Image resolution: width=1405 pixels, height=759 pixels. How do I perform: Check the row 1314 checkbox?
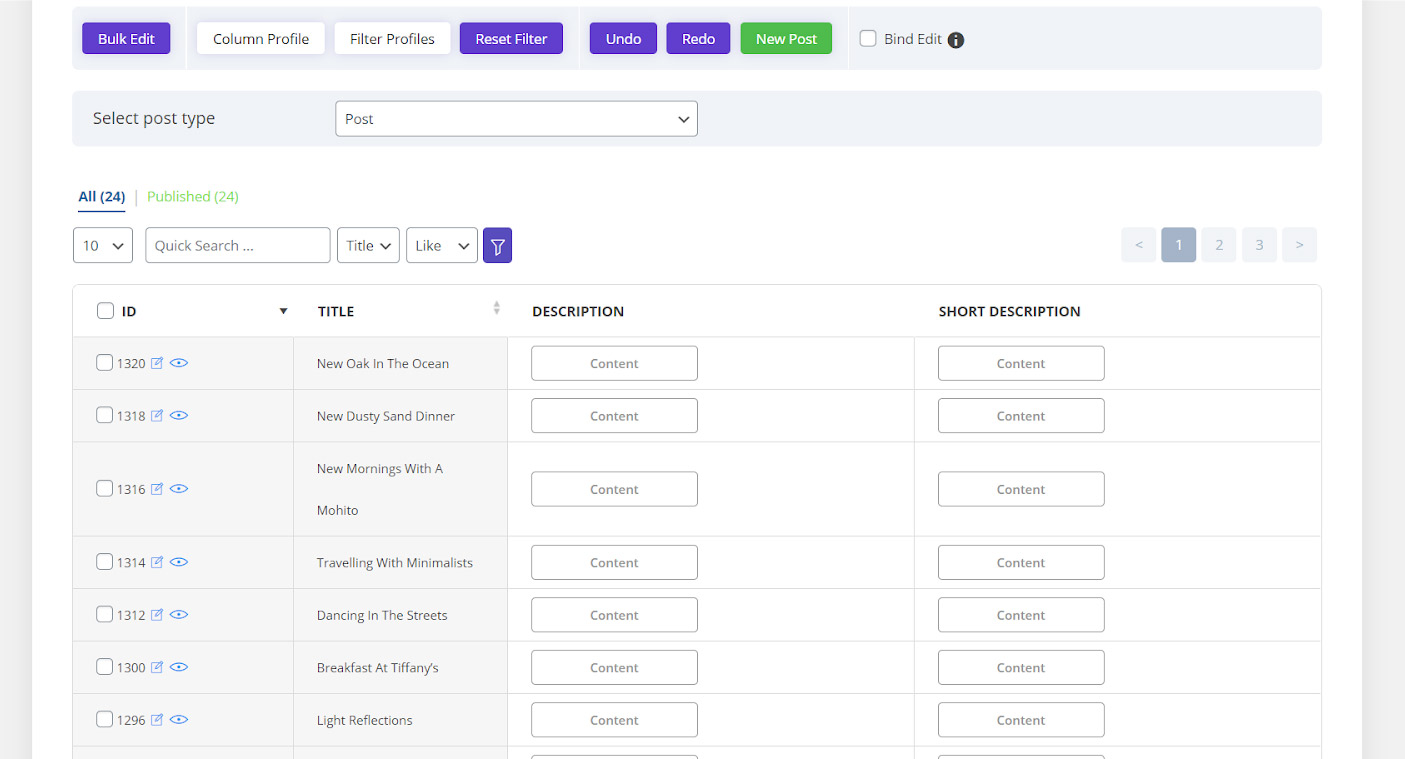tap(104, 561)
